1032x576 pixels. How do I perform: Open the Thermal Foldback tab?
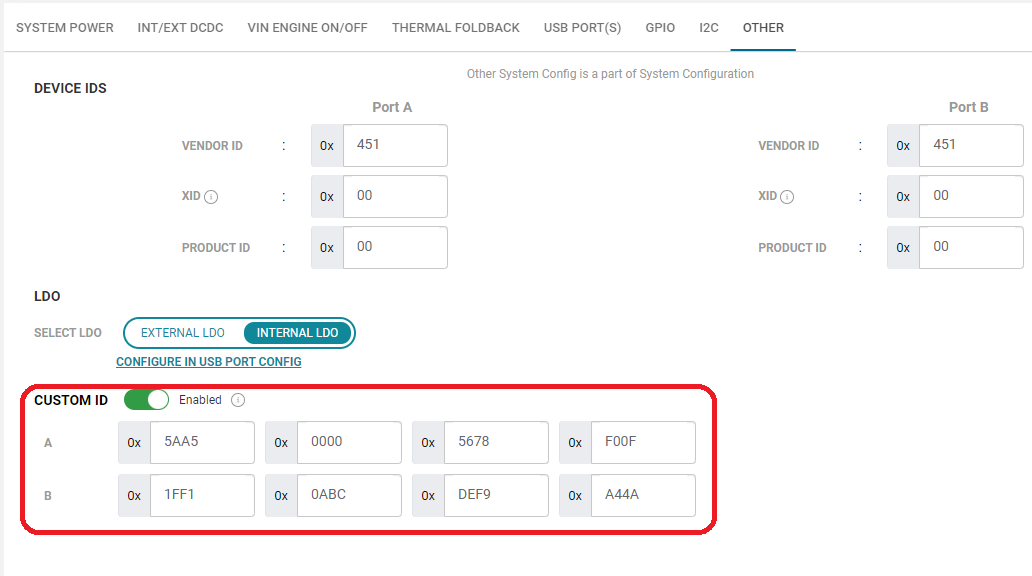455,28
